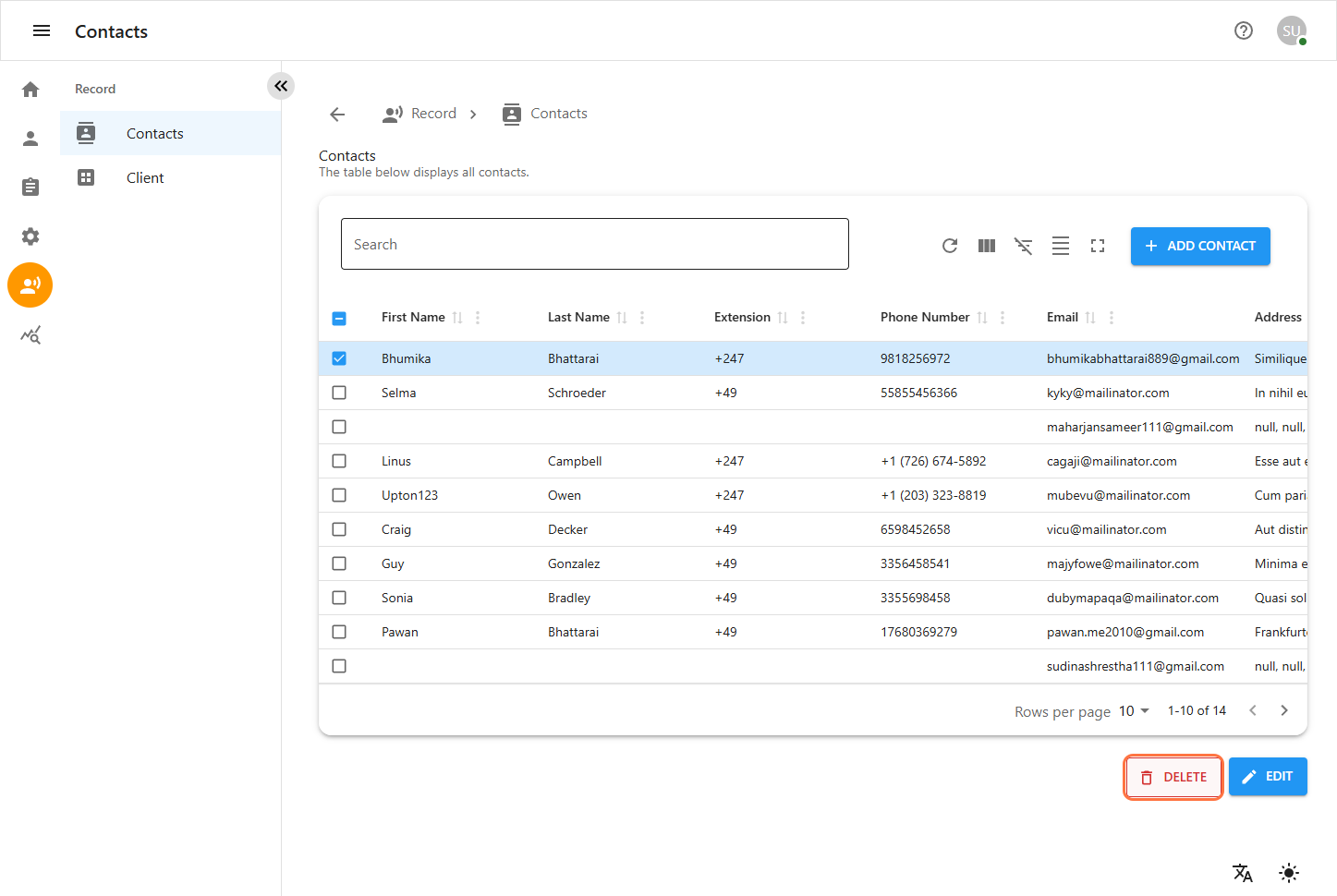Open the Client sidebar item
Screen dimensions: 1337x896
pos(145,178)
